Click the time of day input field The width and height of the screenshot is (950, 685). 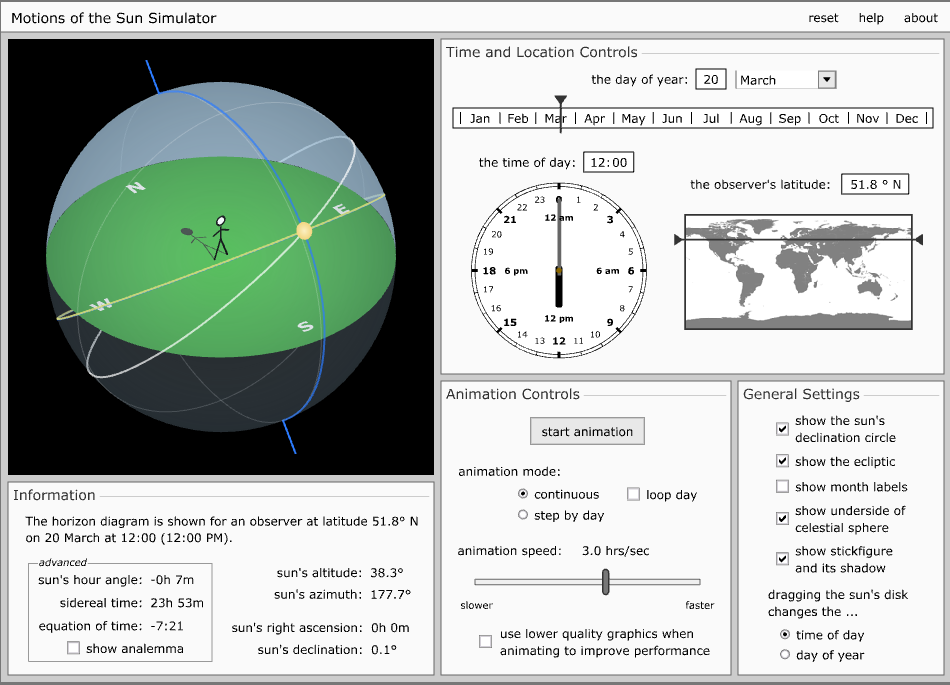(608, 162)
